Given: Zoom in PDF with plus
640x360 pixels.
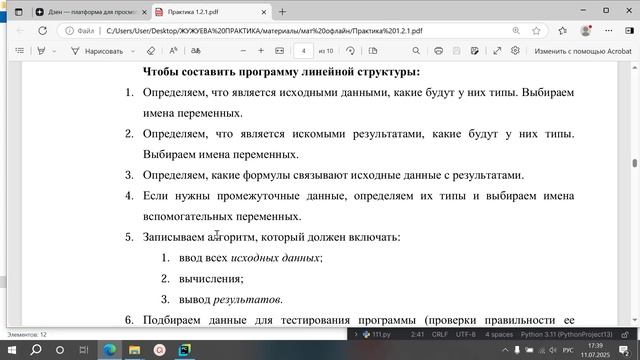Looking at the screenshot, I should pyautogui.click(x=261, y=51).
